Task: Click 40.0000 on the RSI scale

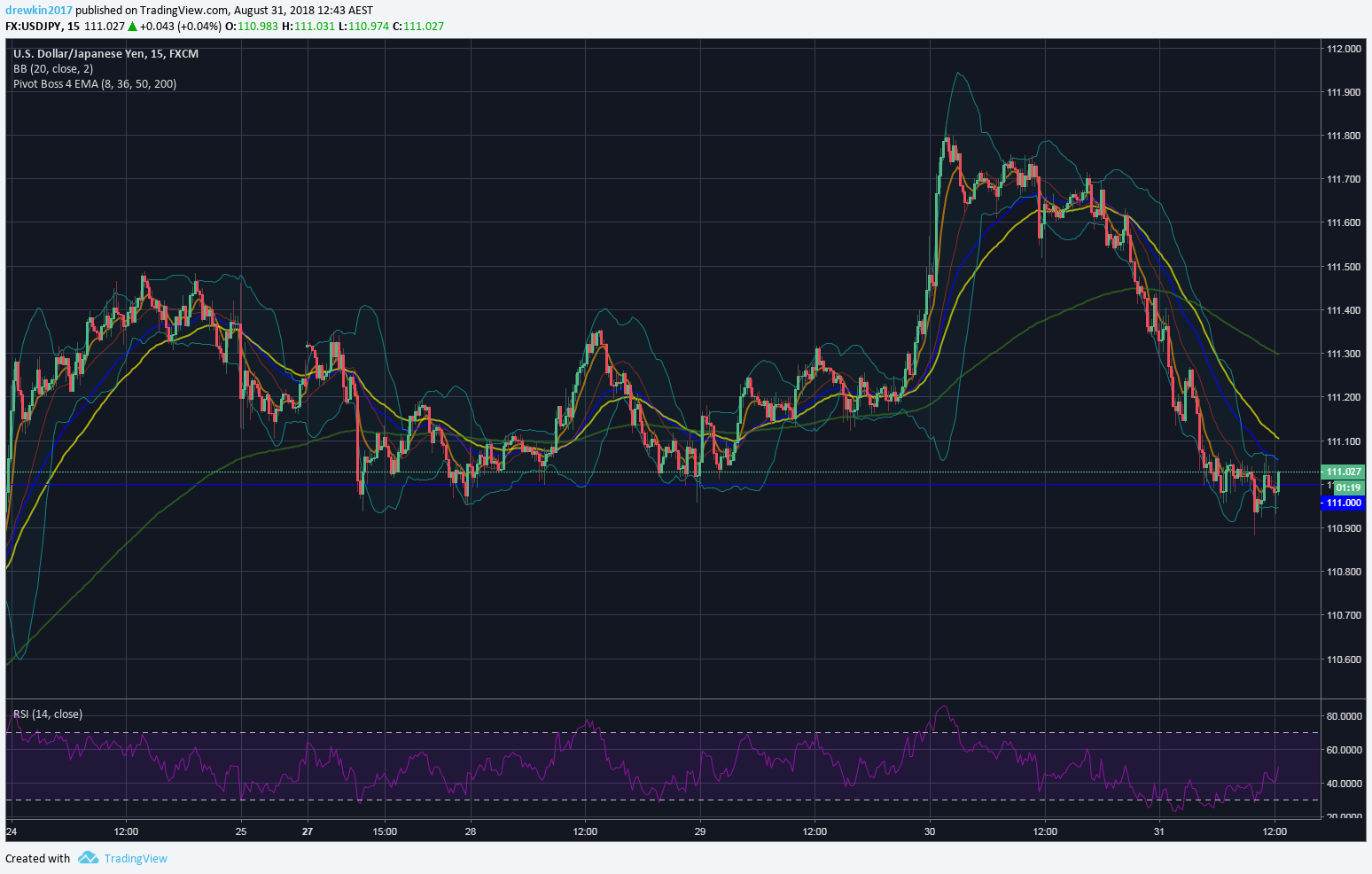Action: (x=1344, y=784)
